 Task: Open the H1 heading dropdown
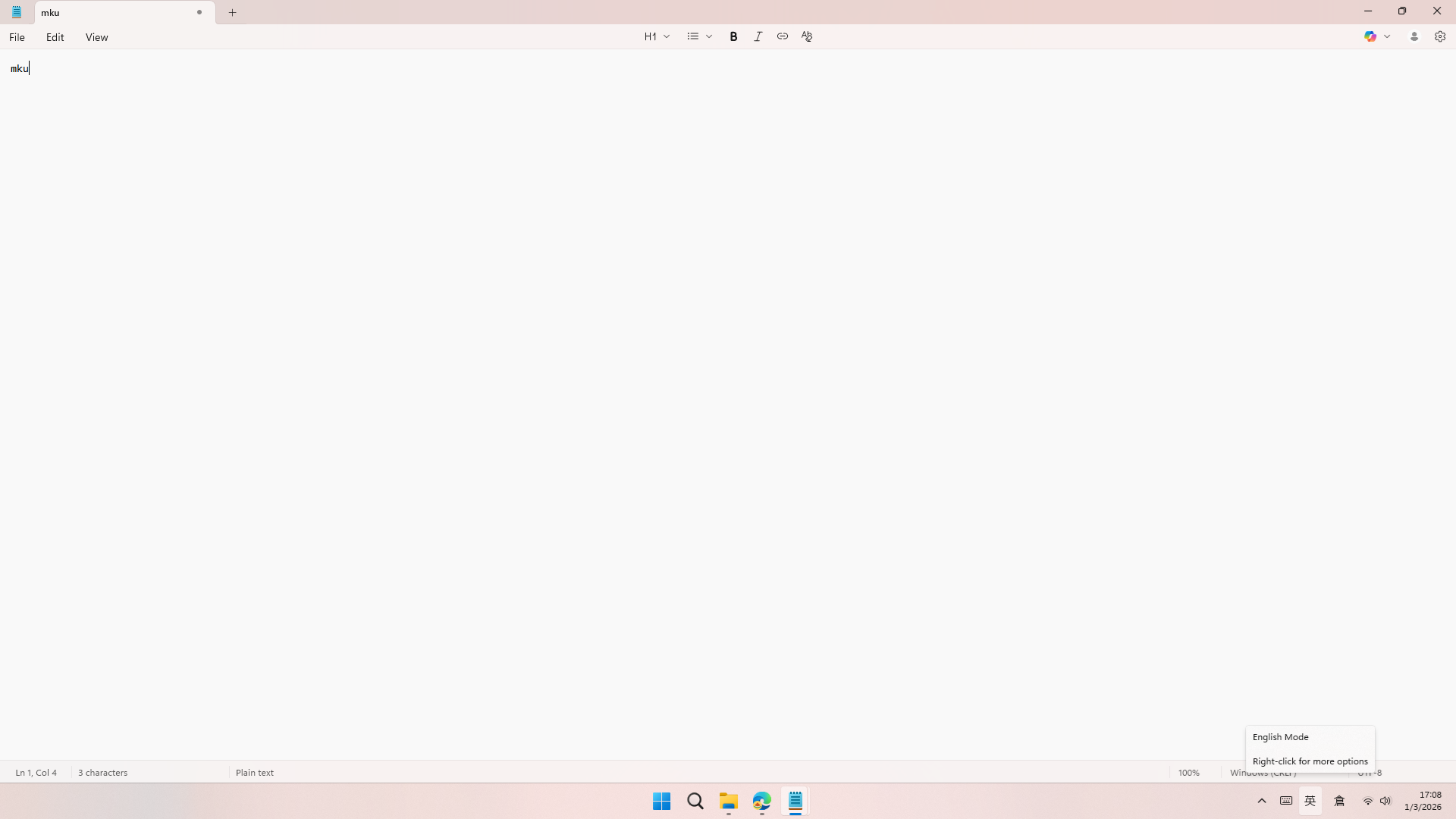point(657,36)
